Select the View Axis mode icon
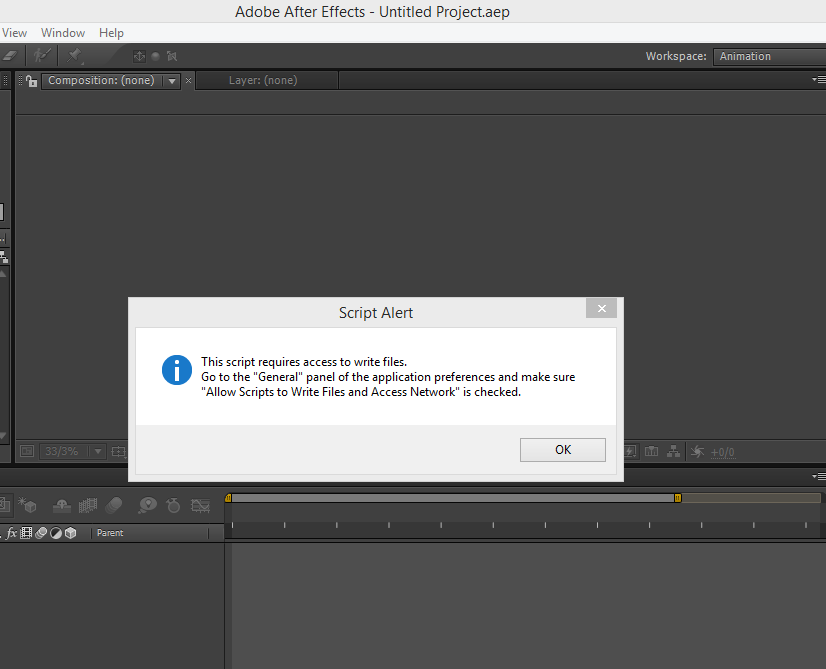 (172, 56)
